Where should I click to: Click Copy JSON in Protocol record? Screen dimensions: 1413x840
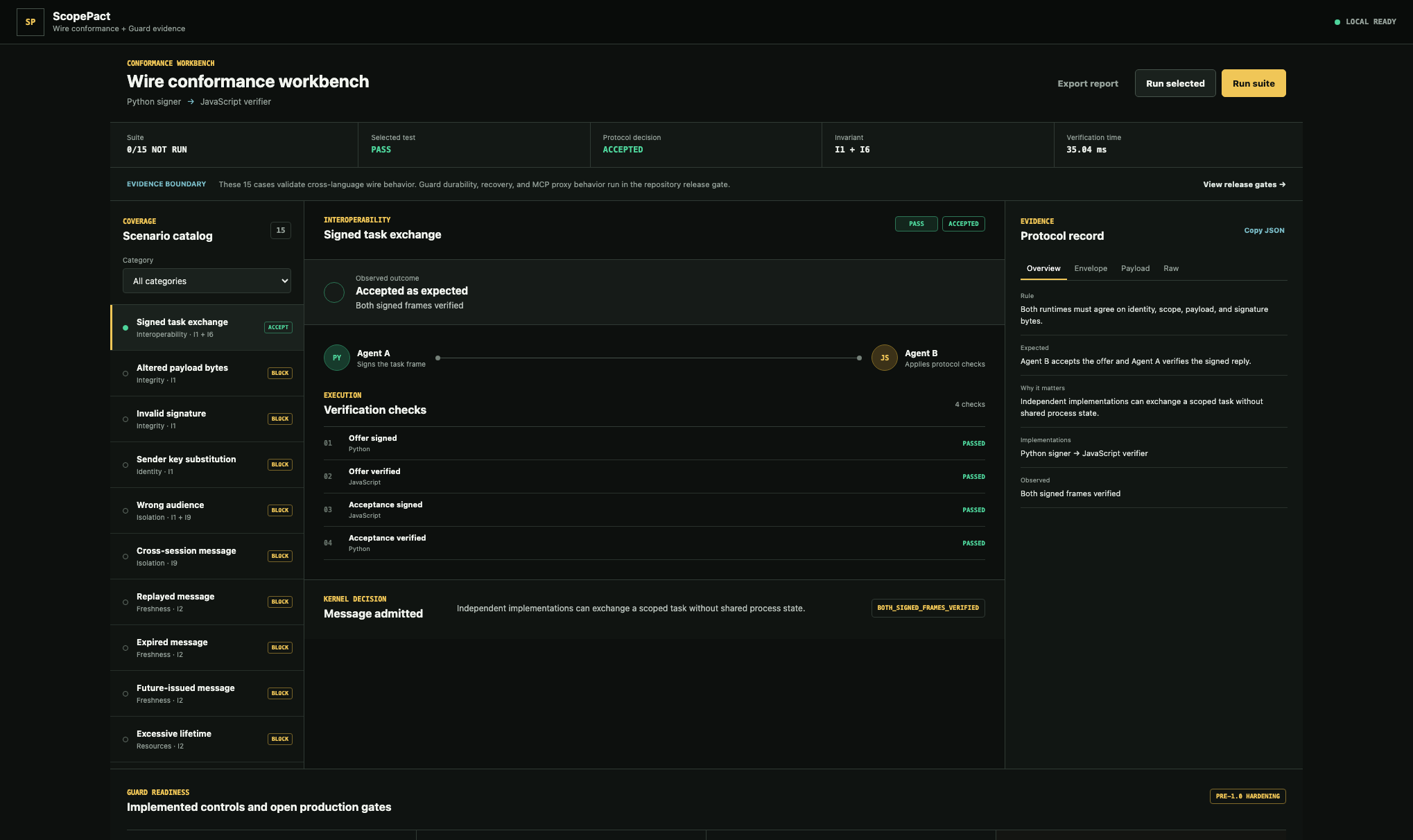pyautogui.click(x=1264, y=230)
